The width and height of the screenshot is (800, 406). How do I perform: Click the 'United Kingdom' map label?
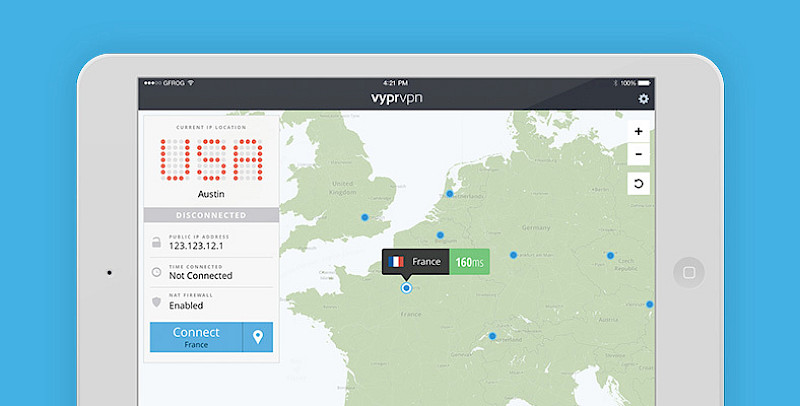click(342, 188)
